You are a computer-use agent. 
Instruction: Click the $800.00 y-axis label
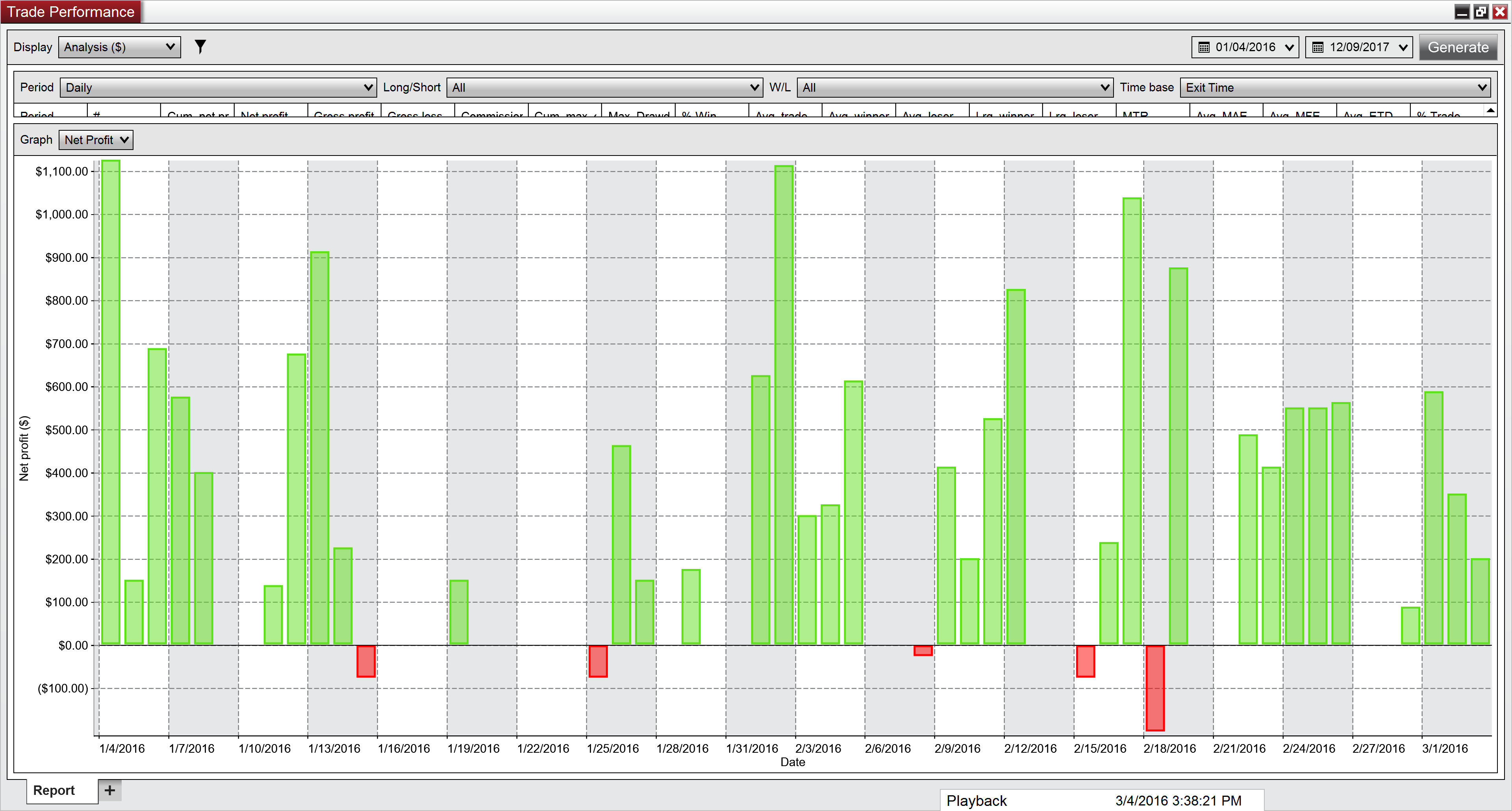(66, 300)
